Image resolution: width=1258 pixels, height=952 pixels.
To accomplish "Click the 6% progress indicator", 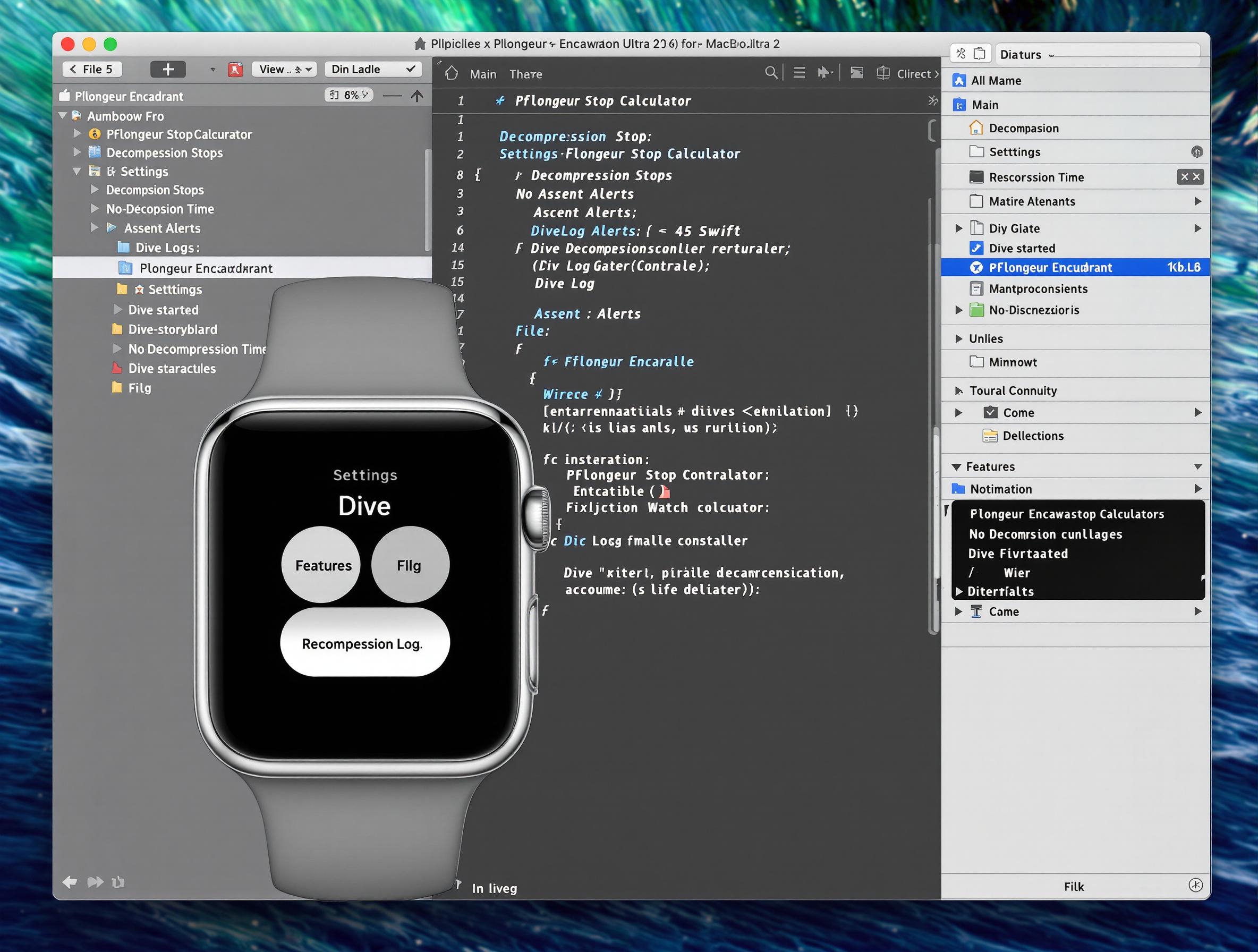I will point(348,95).
